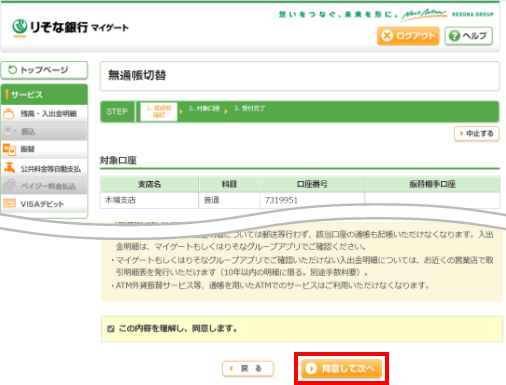Click the 支店名 column header
This screenshot has width=506, height=385.
(x=149, y=184)
